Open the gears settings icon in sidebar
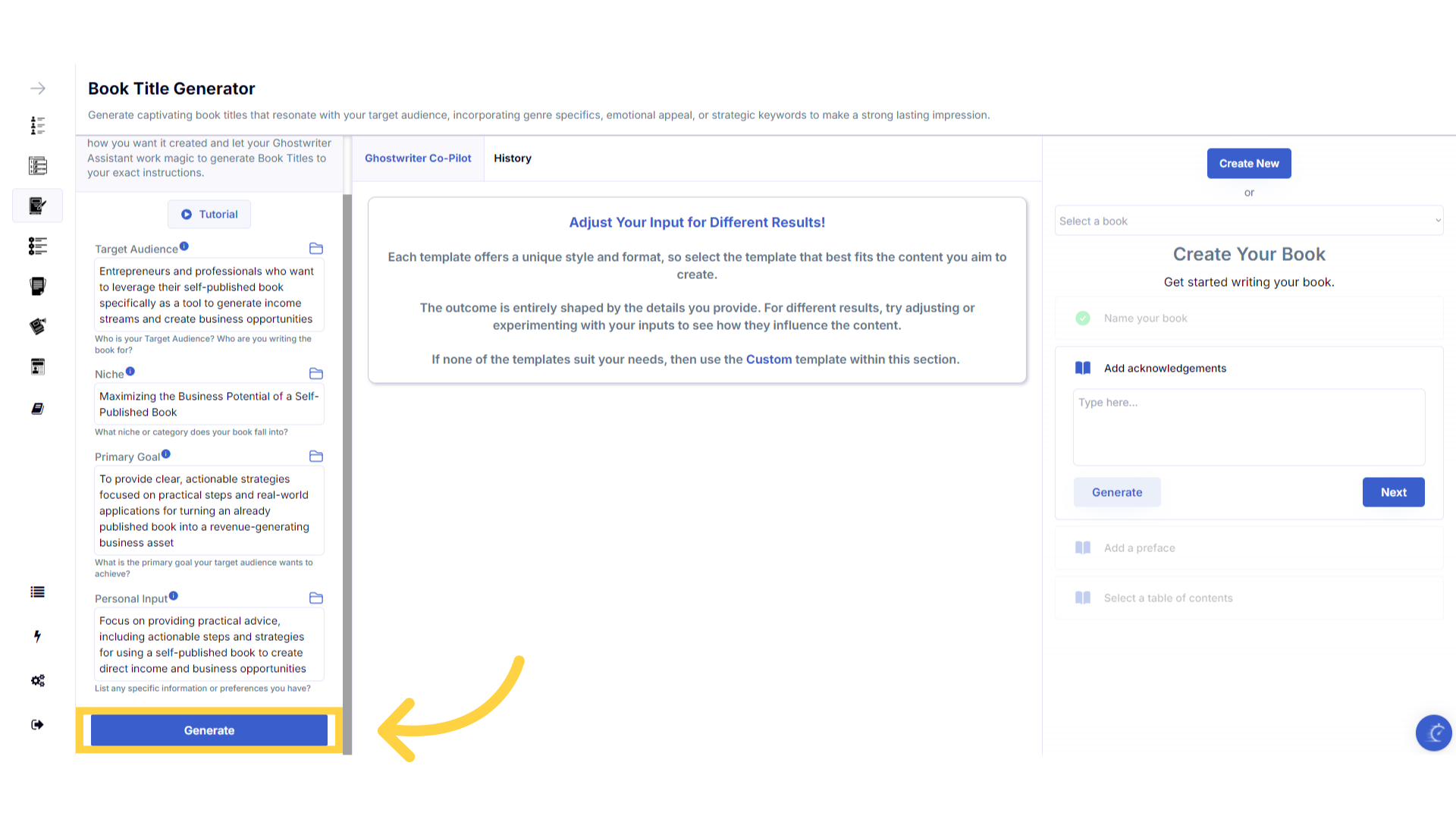Screen dimensions: 1456x819 point(38,680)
